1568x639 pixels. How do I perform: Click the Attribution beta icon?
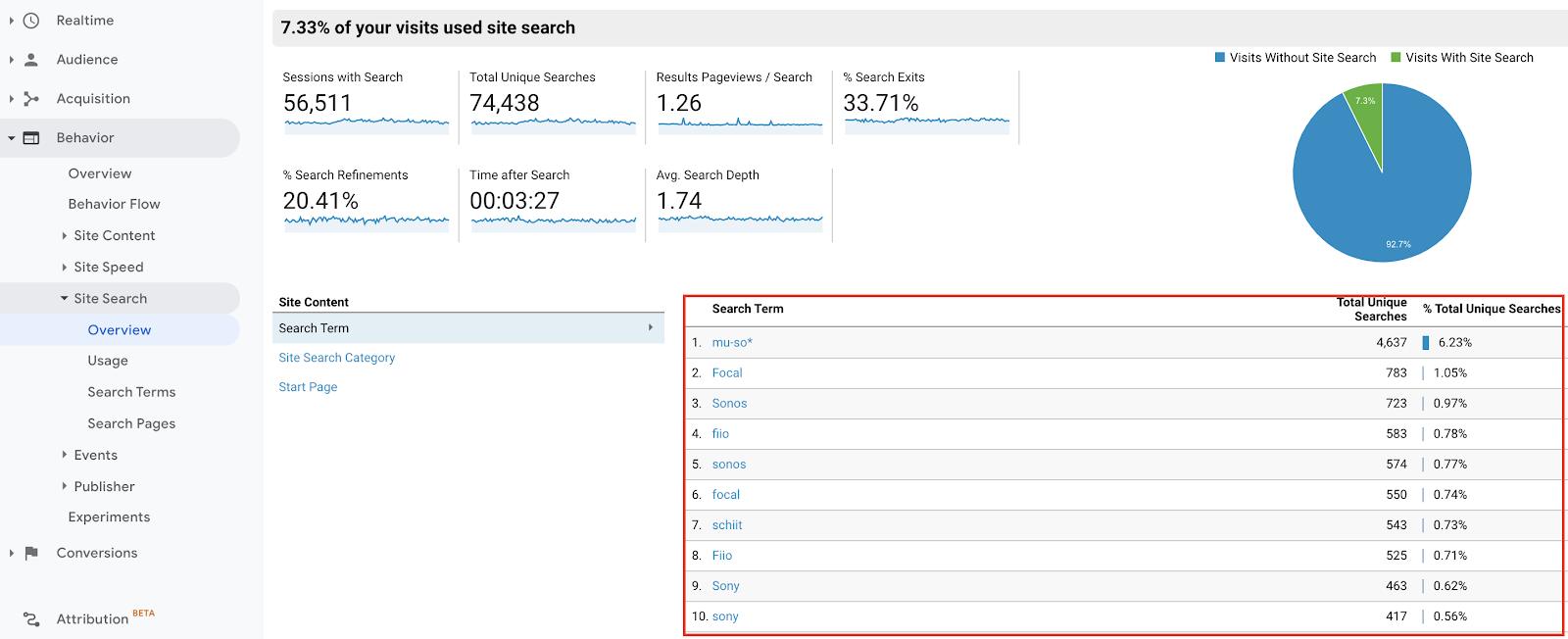31,619
